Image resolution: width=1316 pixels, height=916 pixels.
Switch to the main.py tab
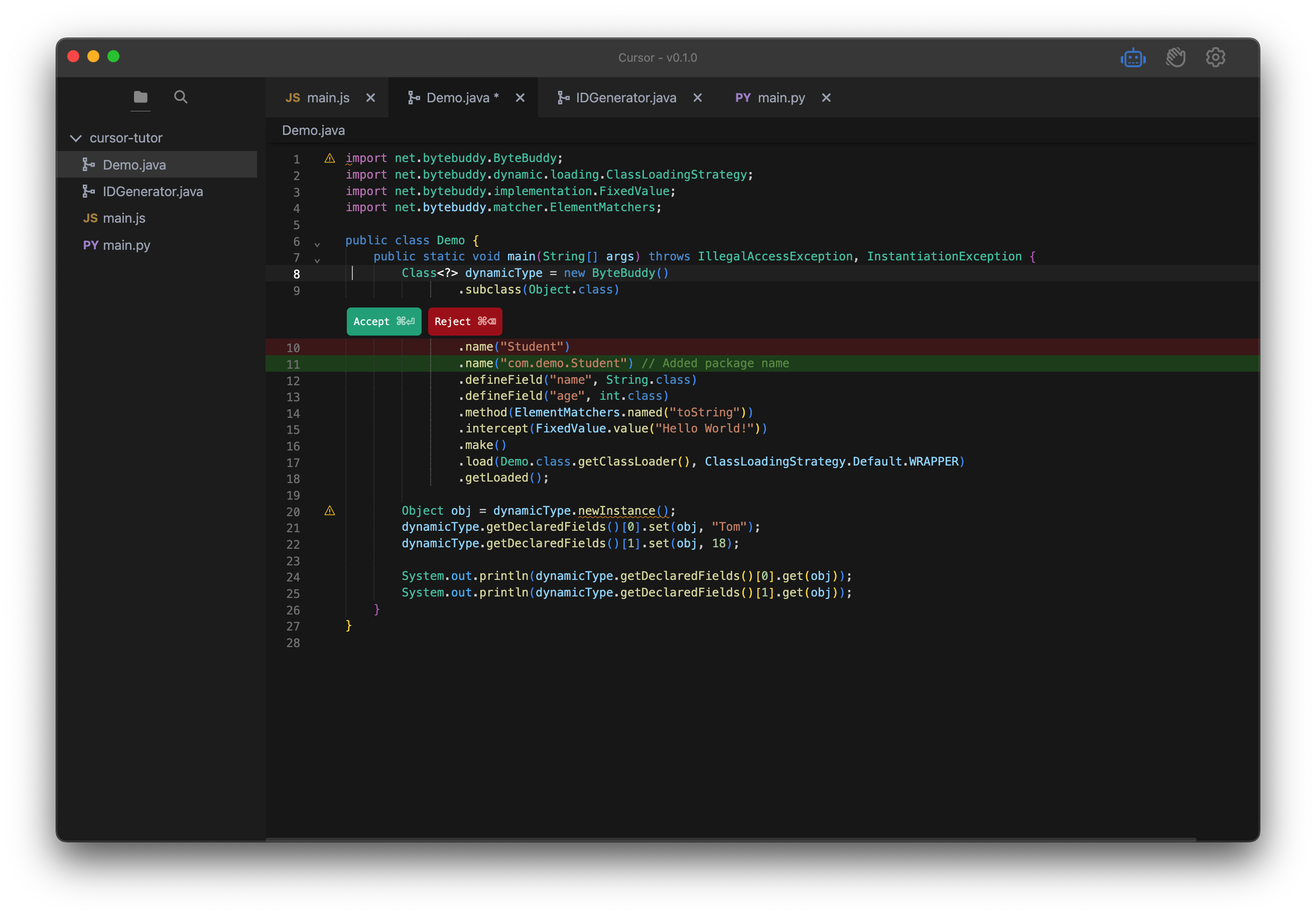click(780, 98)
